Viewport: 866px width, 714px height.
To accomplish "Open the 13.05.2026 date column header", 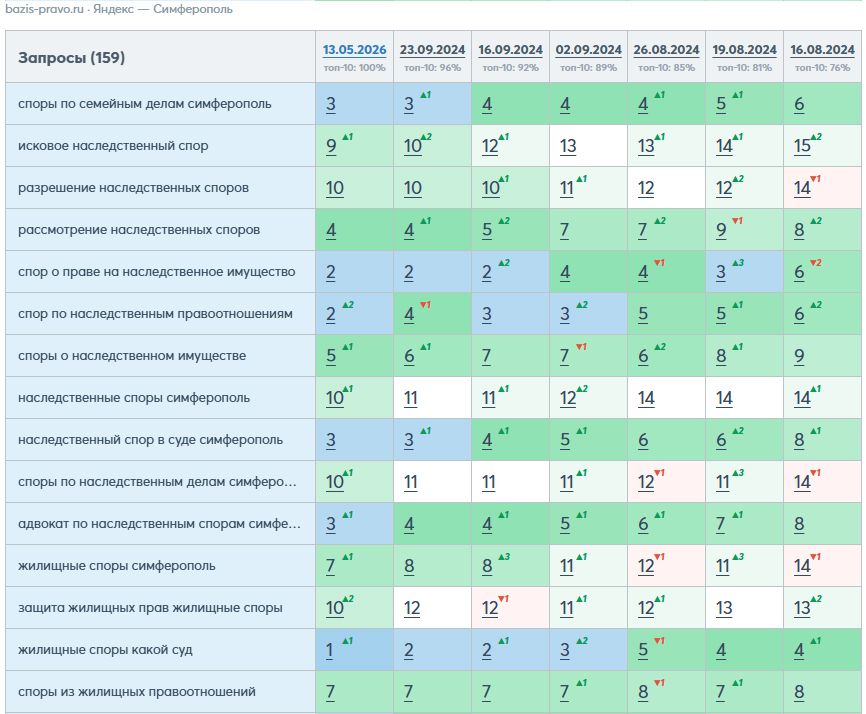I will coord(354,50).
